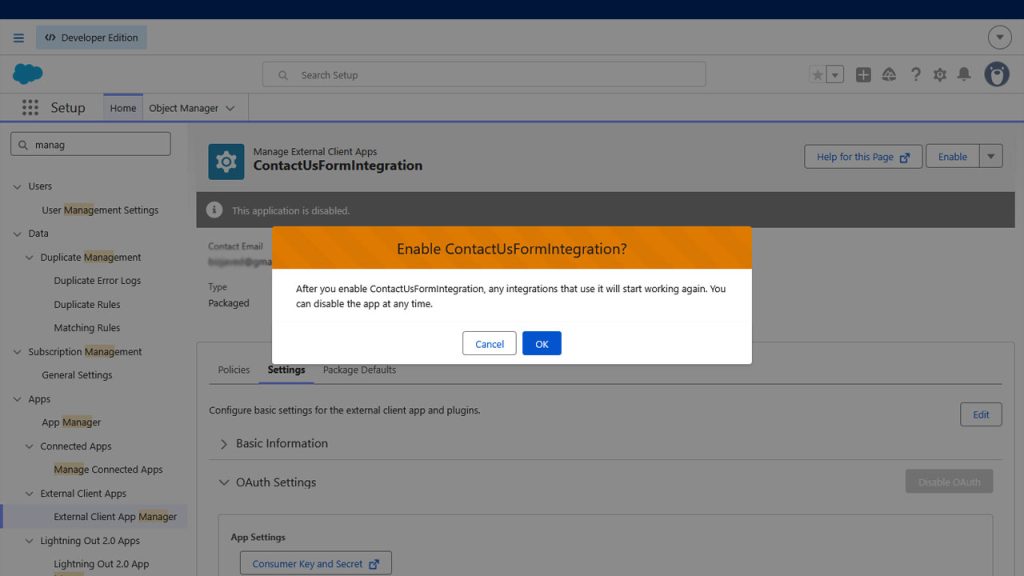The height and width of the screenshot is (576, 1024).
Task: Click the Edit button for settings
Action: click(x=980, y=415)
